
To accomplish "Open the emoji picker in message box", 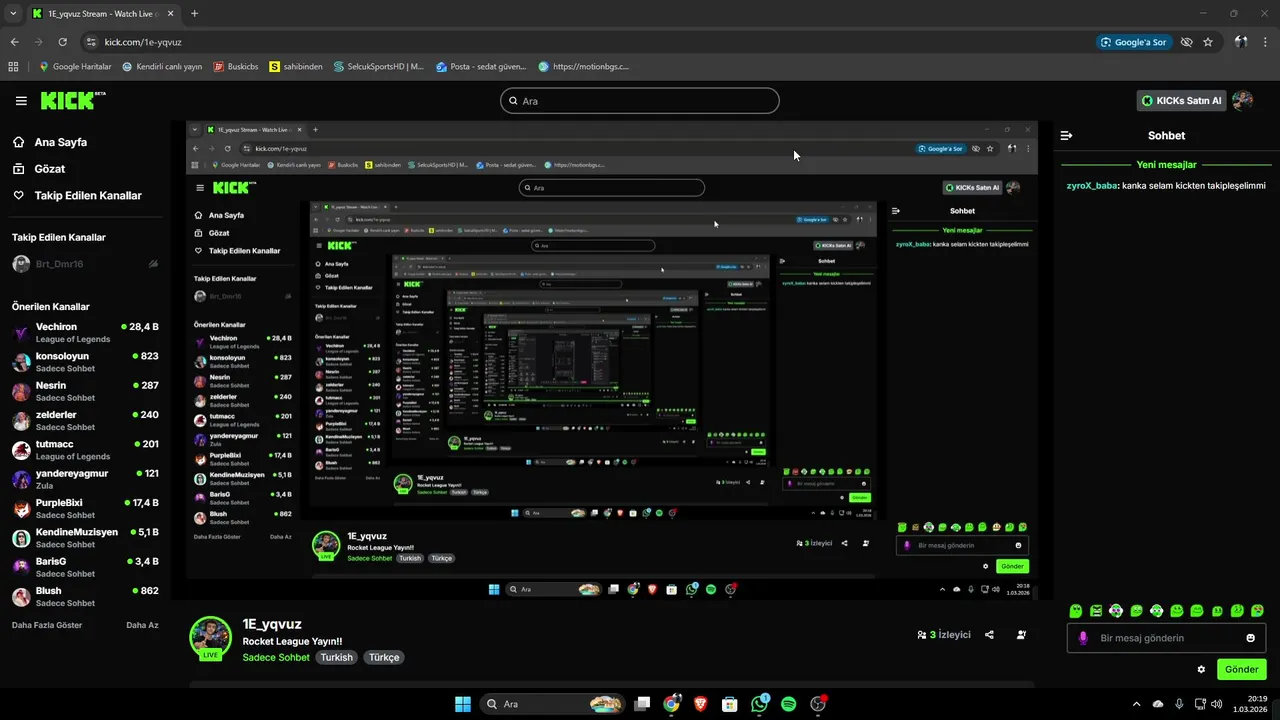I will click(x=1250, y=638).
